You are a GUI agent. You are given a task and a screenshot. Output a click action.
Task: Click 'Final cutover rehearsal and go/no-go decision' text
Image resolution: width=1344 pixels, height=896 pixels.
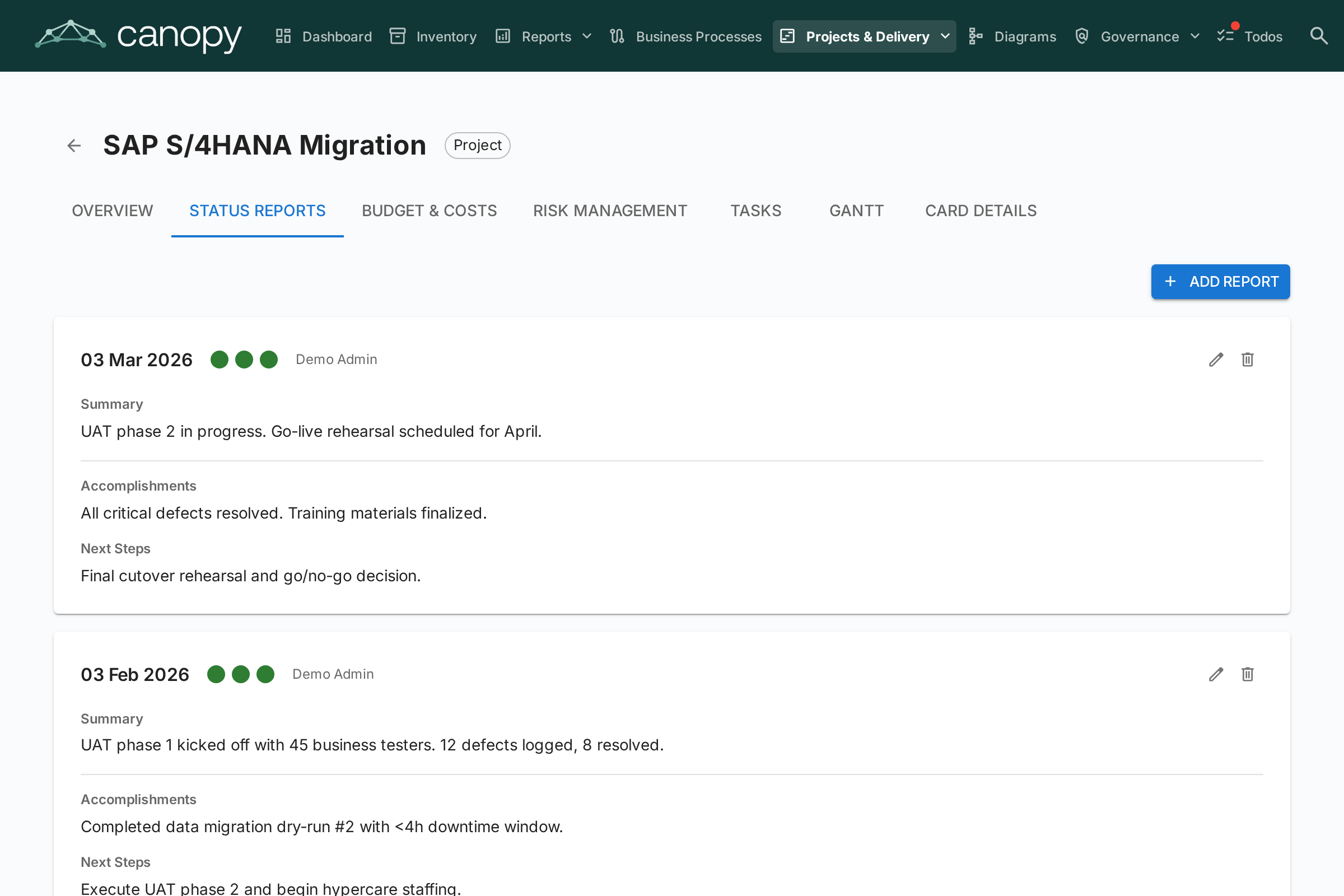coord(251,576)
